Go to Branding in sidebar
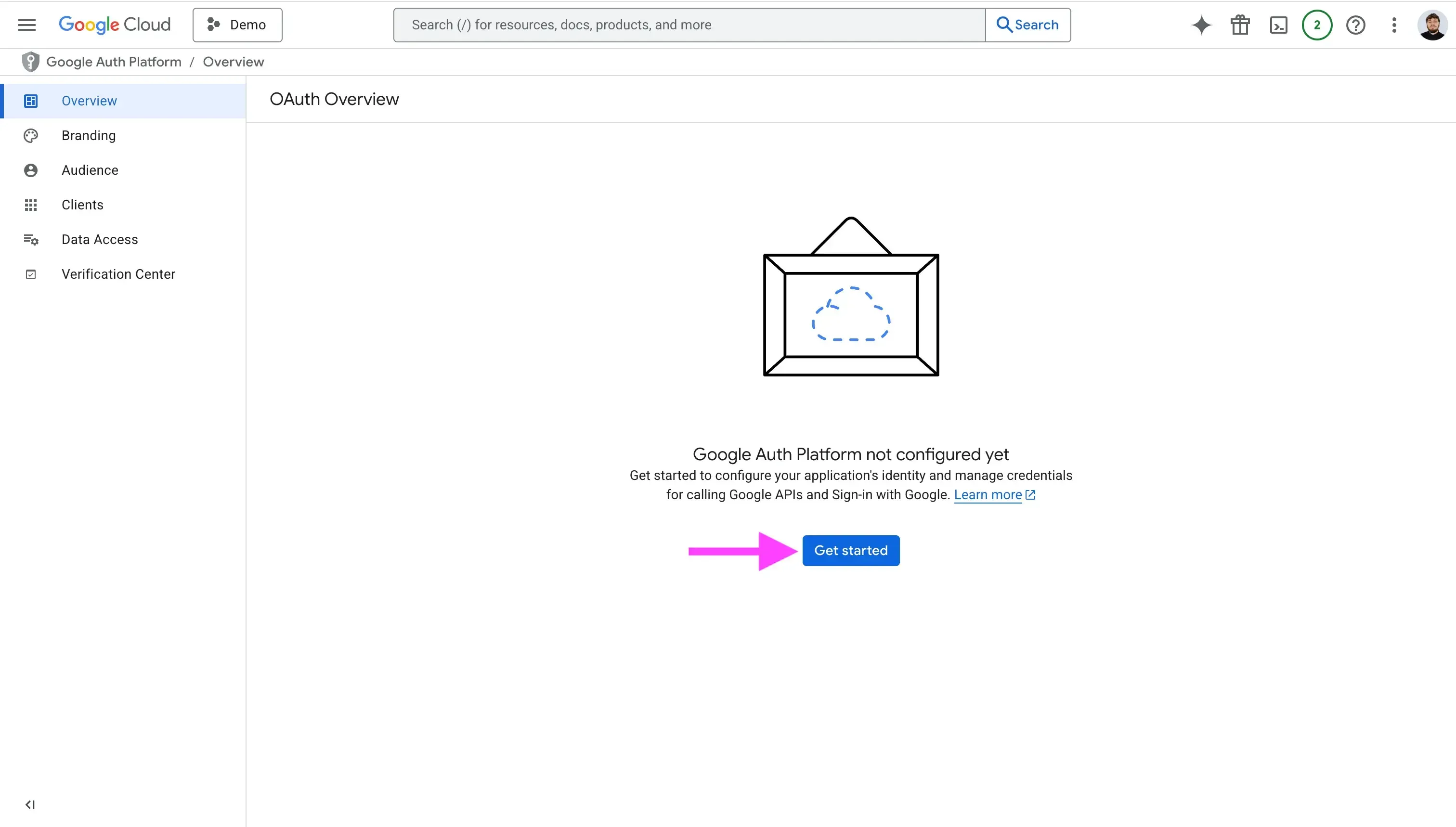 click(89, 136)
